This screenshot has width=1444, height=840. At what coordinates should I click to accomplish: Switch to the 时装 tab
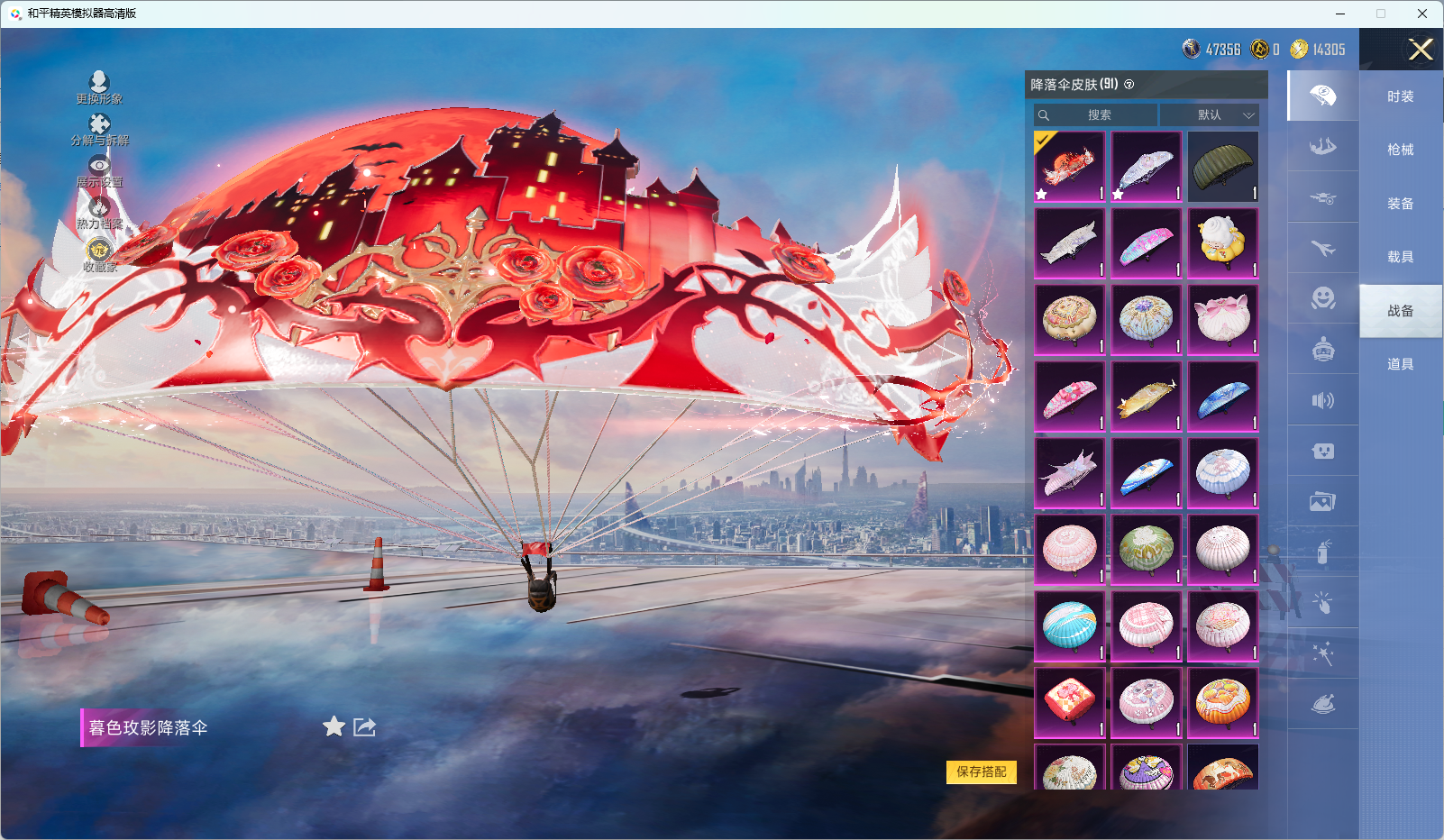pyautogui.click(x=1400, y=96)
